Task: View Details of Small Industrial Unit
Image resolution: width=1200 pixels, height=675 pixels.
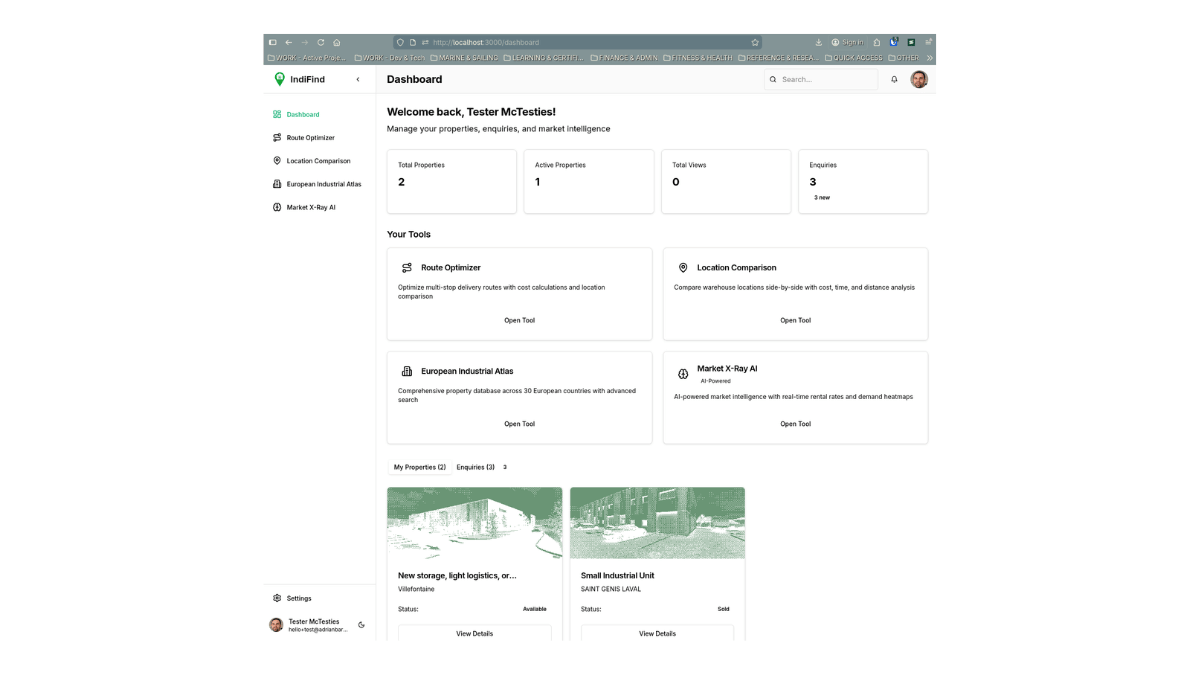Action: (657, 633)
